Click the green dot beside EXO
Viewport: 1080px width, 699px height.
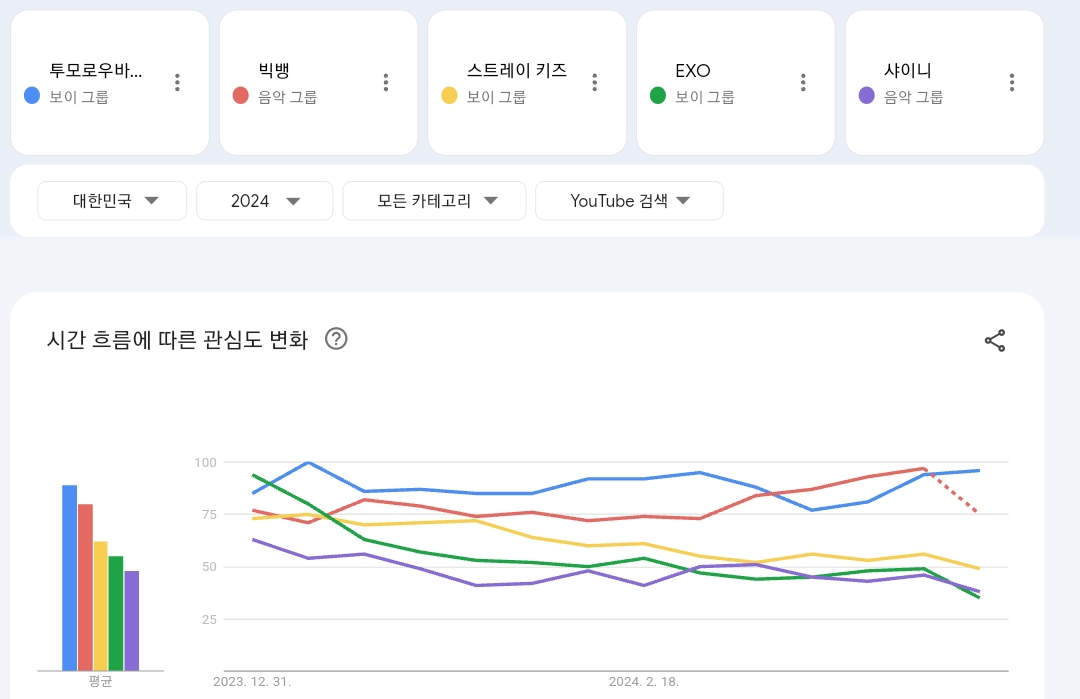(x=658, y=96)
